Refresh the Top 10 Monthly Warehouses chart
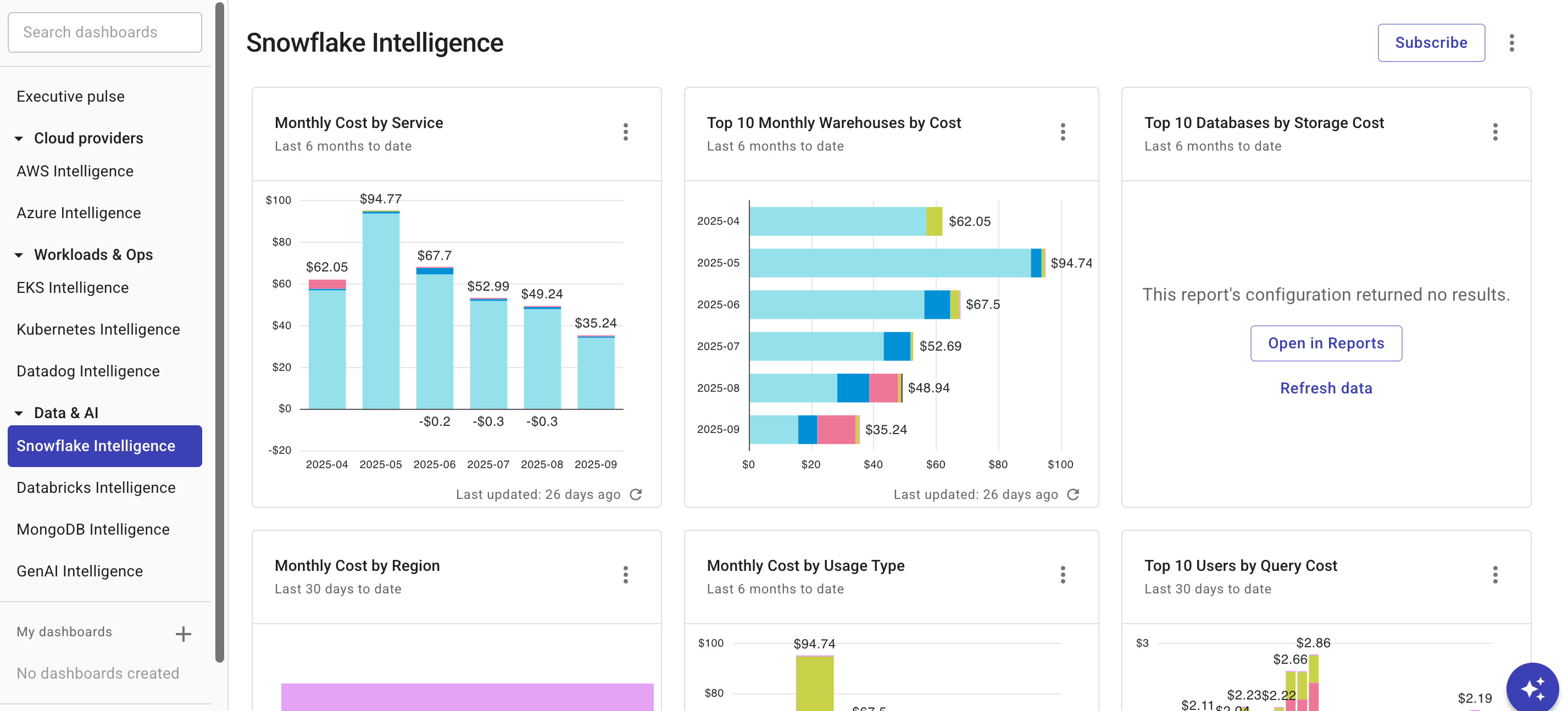 [x=1074, y=495]
